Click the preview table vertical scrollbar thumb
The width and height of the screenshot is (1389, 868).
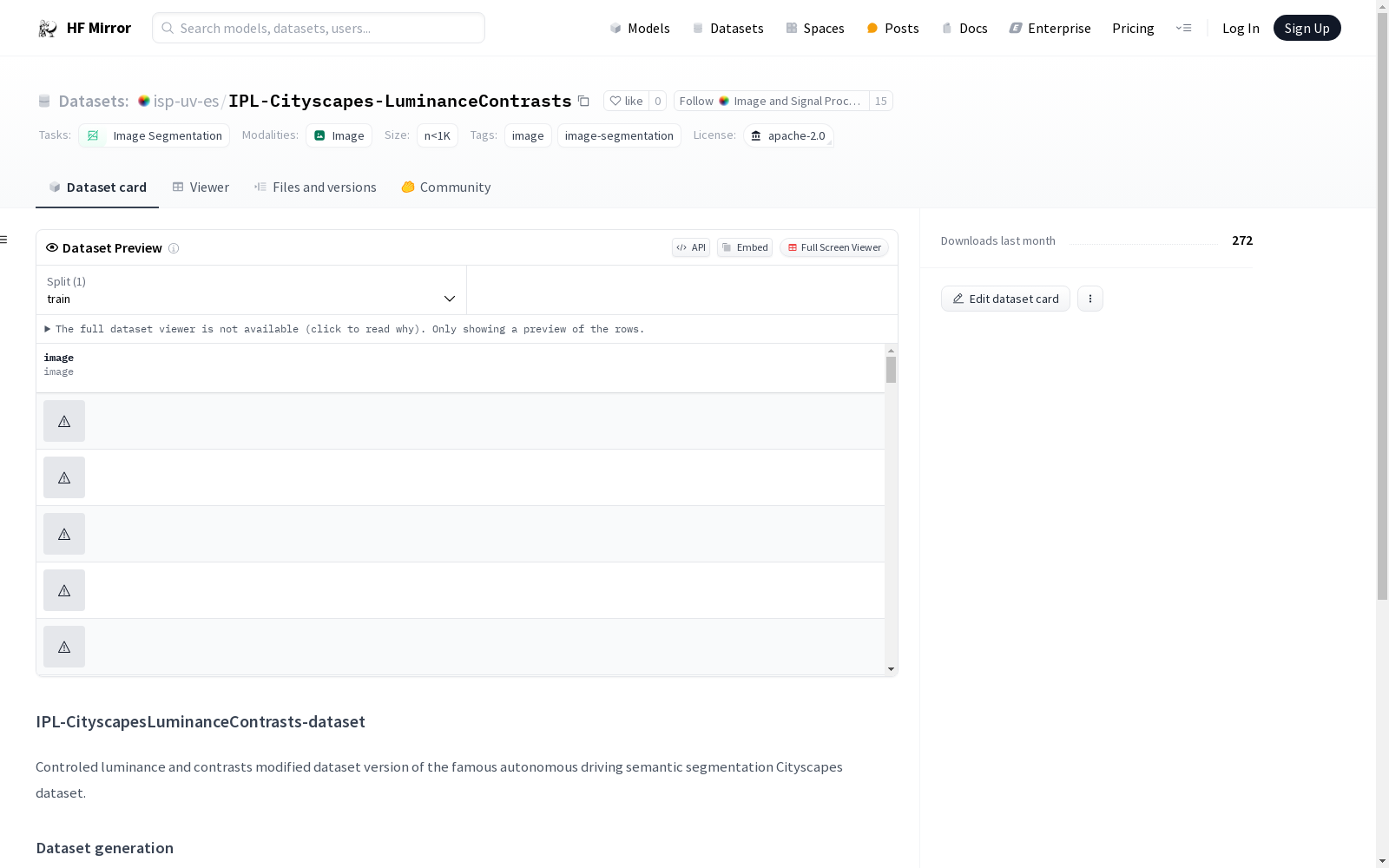[891, 370]
